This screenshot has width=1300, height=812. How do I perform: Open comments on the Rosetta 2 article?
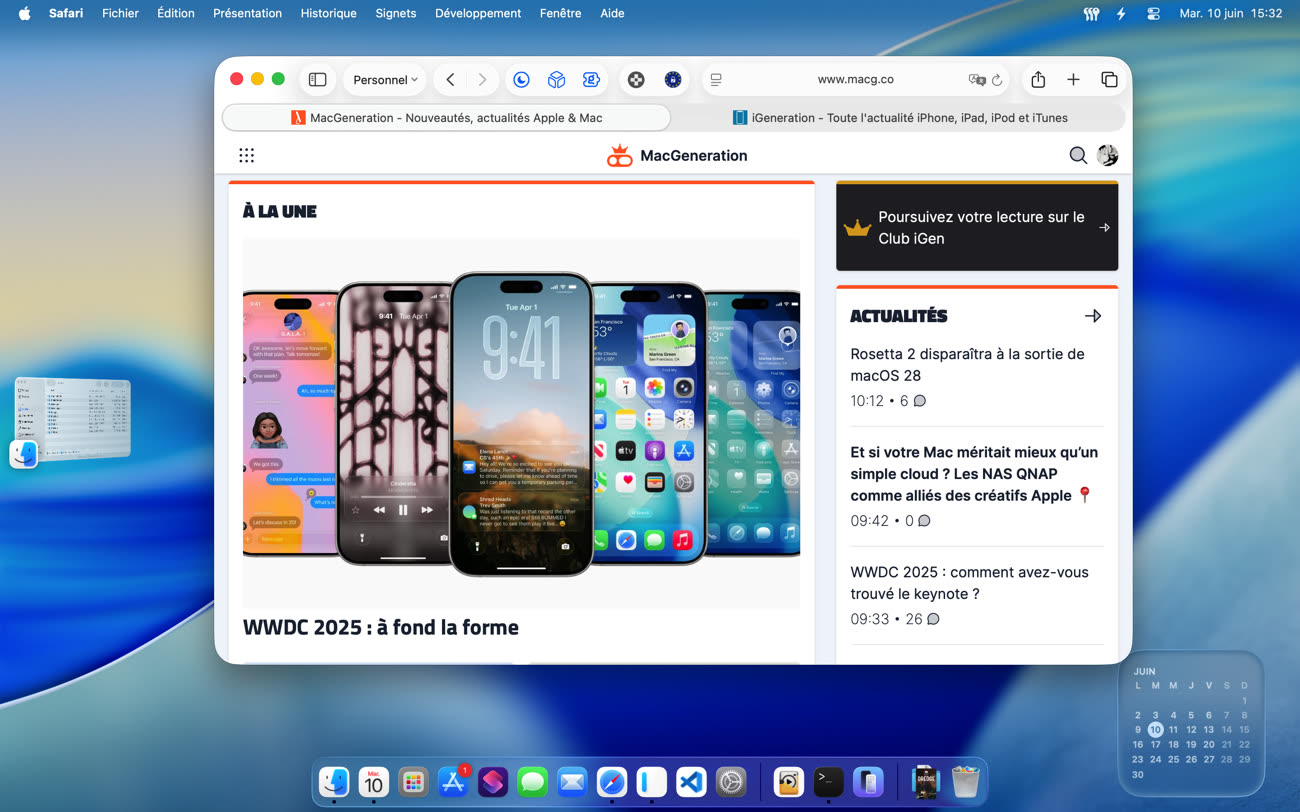[x=913, y=401]
